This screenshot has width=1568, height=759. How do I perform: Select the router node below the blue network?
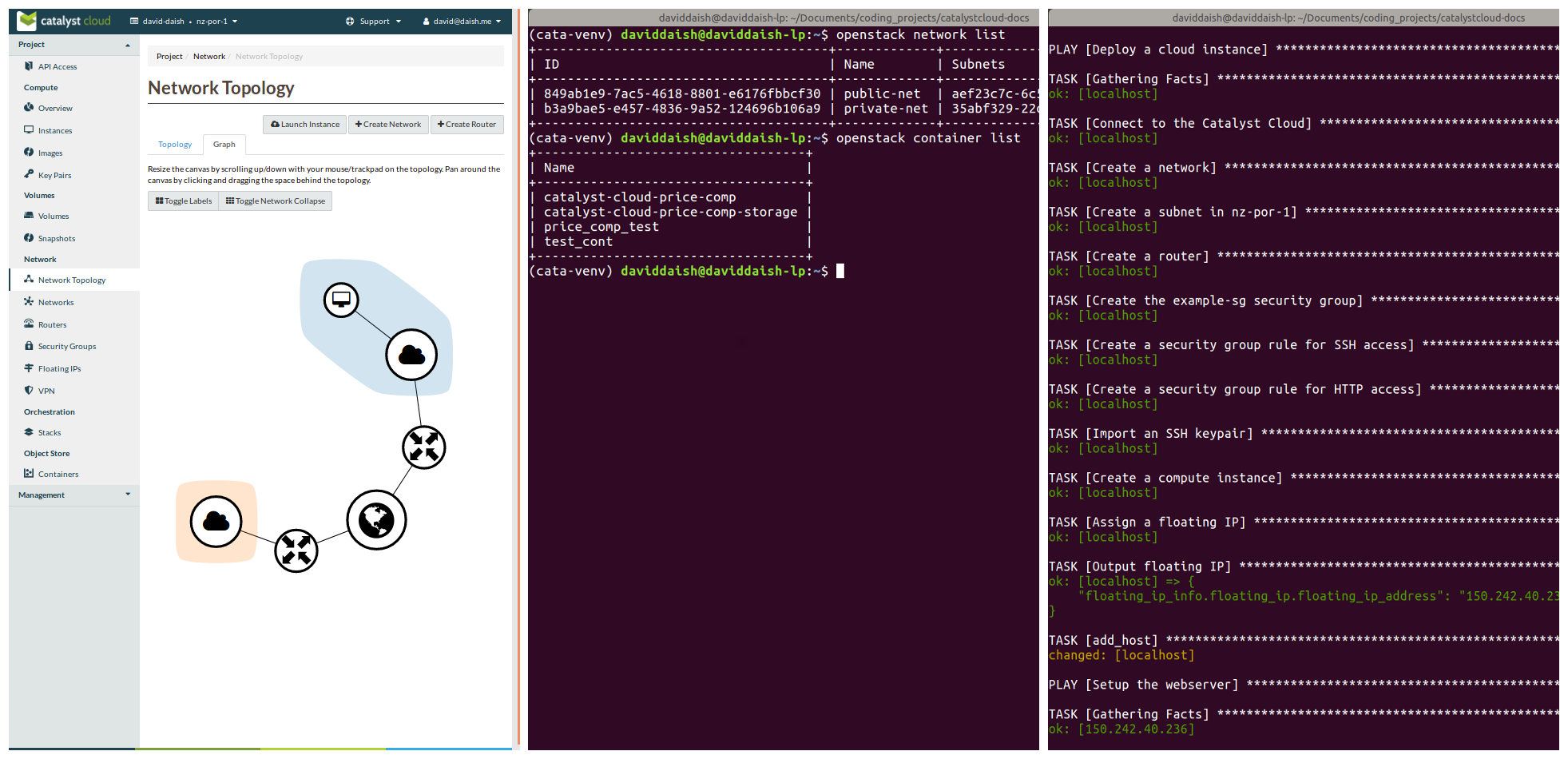424,447
